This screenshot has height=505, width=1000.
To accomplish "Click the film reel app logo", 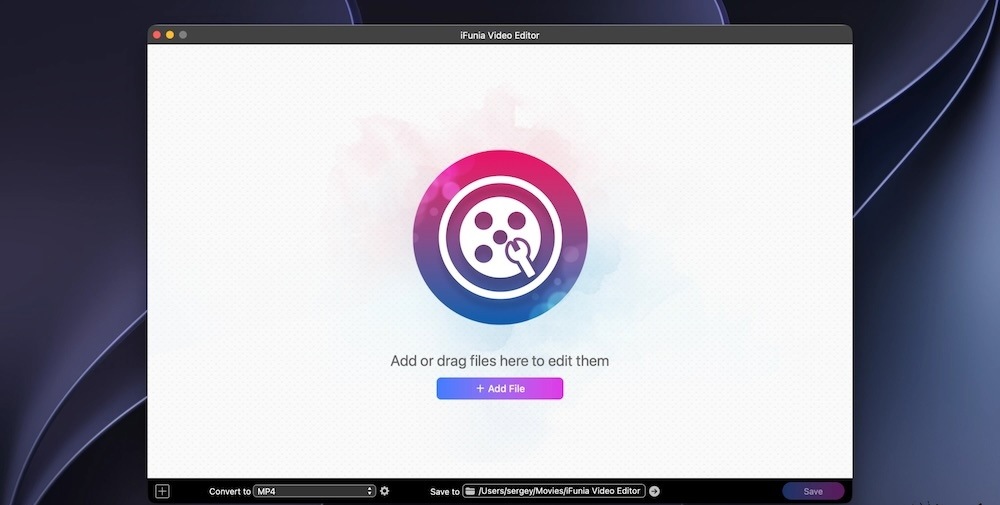I will [500, 237].
